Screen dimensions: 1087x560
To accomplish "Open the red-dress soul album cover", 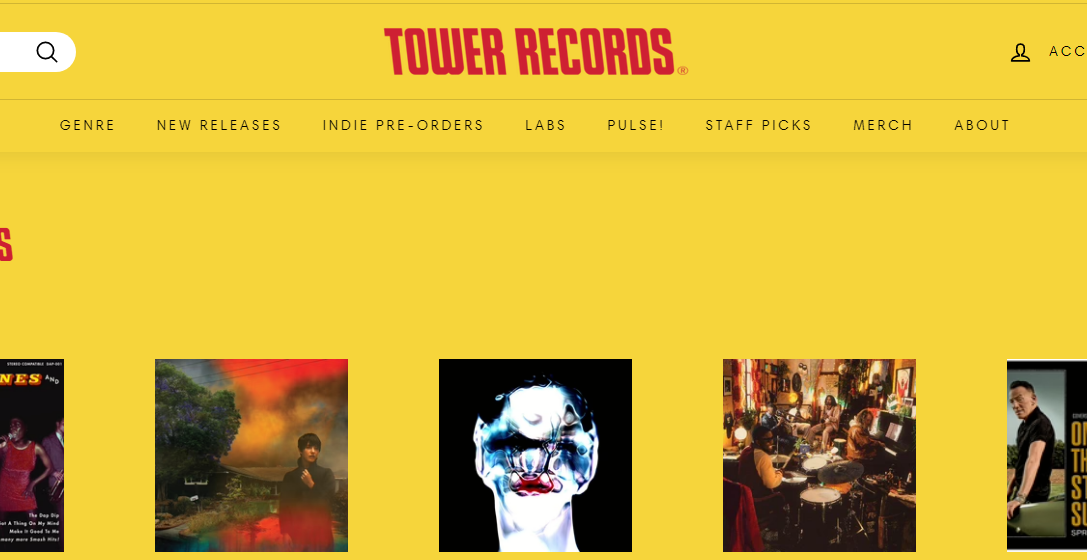I will [x=32, y=455].
